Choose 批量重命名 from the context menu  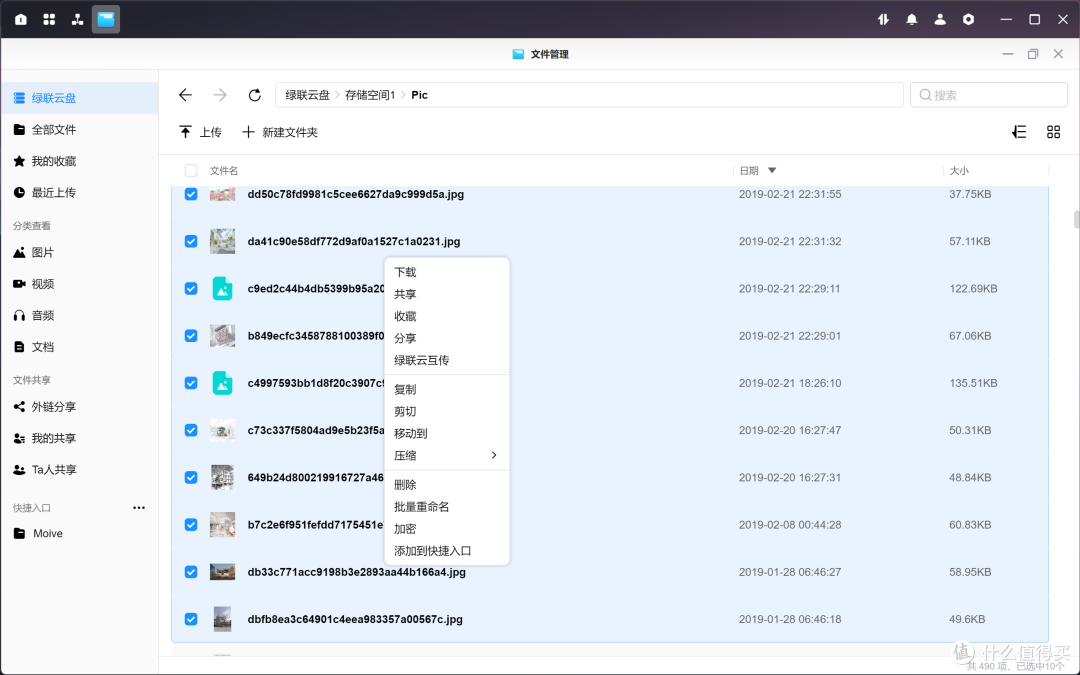446,507
